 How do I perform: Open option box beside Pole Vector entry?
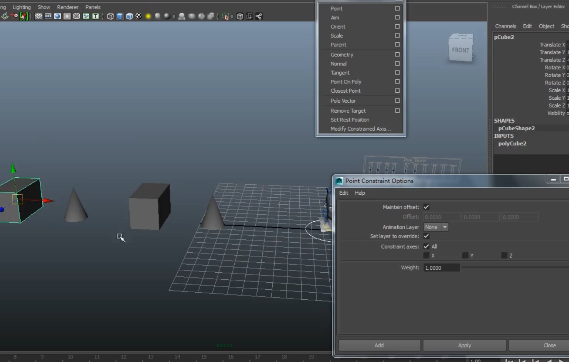pyautogui.click(x=397, y=100)
